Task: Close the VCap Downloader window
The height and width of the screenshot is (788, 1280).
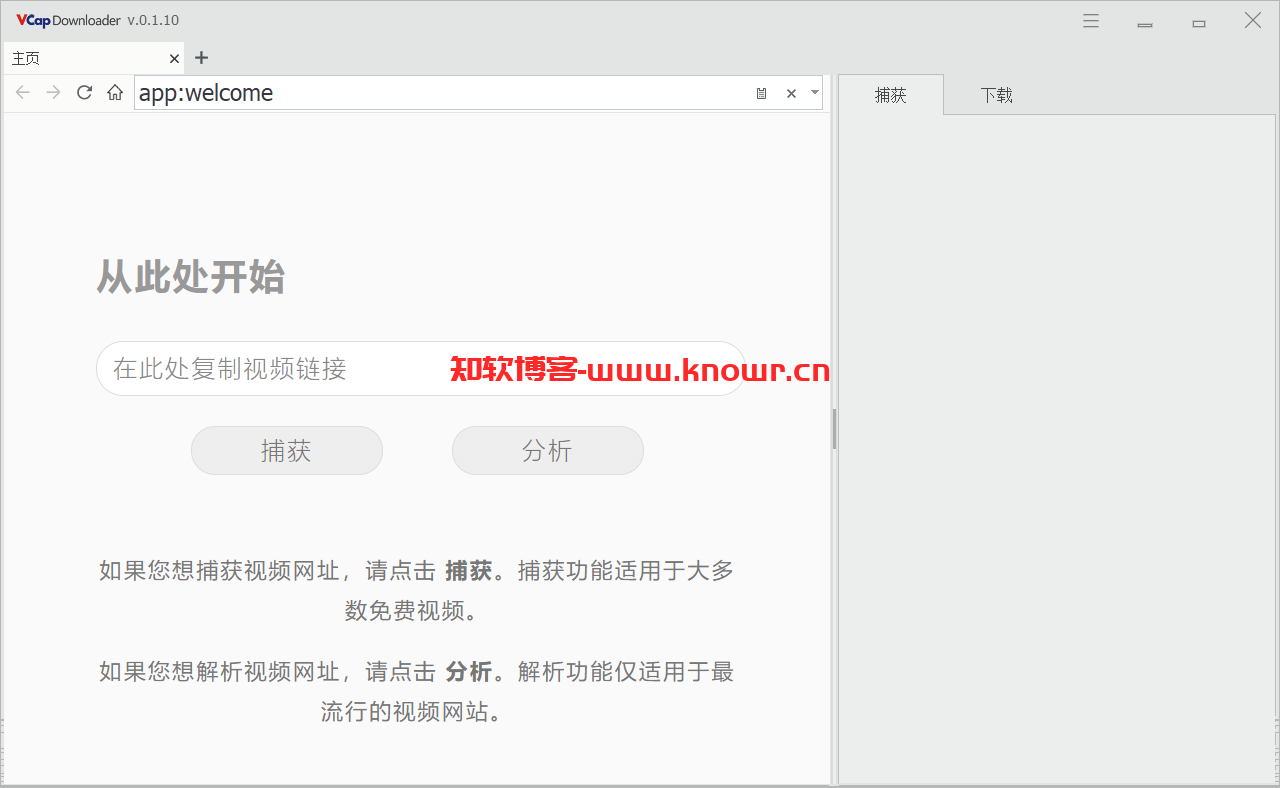Action: pos(1252,20)
